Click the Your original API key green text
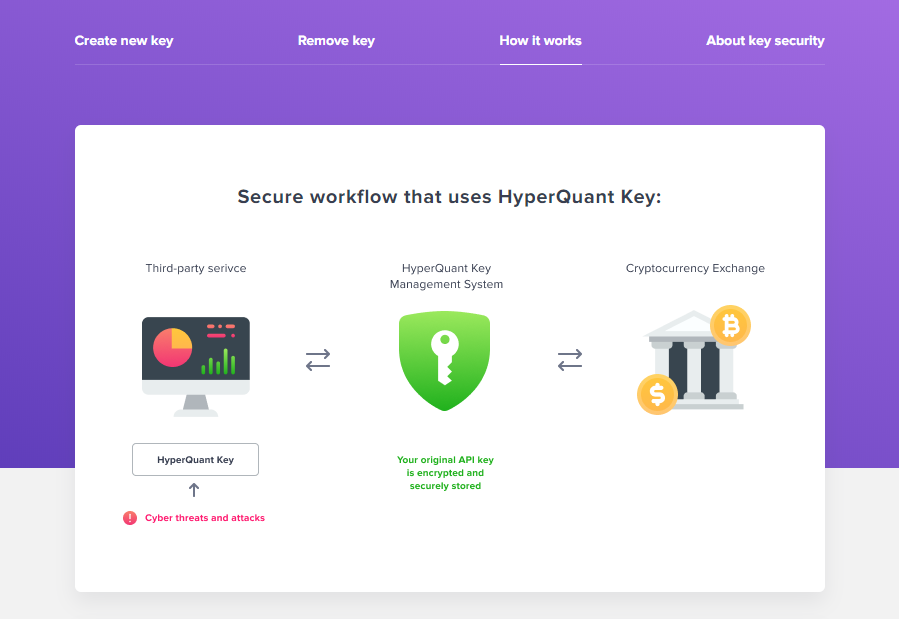This screenshot has width=899, height=619. [x=445, y=473]
